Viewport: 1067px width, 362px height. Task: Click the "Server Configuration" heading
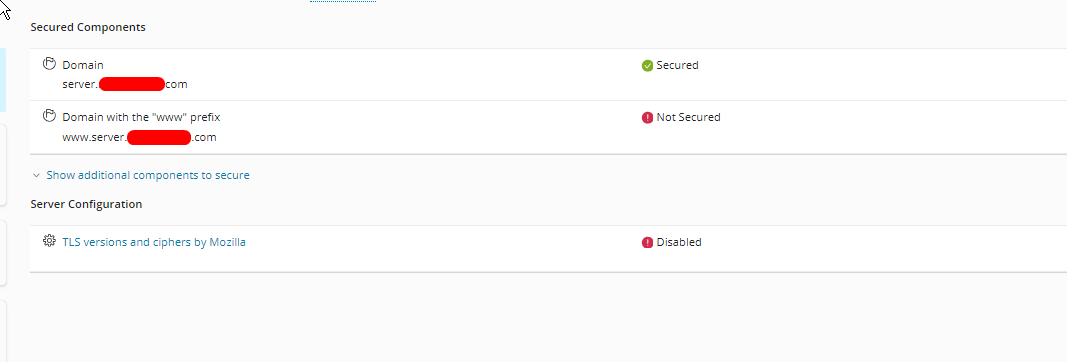point(86,204)
